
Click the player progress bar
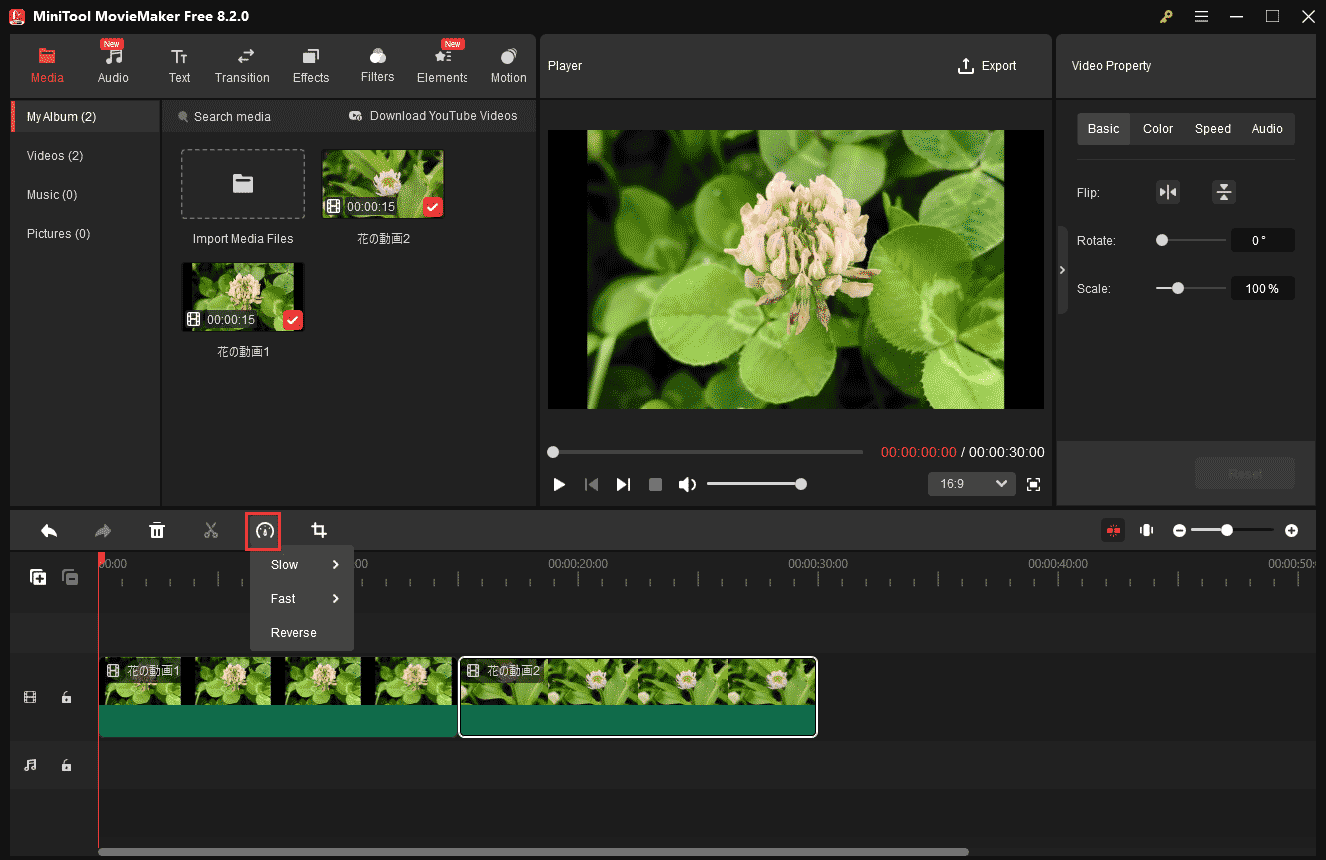tap(705, 452)
